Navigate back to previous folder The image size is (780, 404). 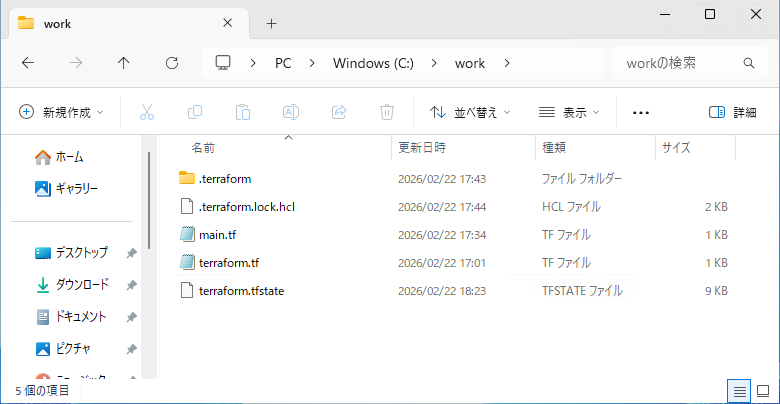pyautogui.click(x=27, y=63)
